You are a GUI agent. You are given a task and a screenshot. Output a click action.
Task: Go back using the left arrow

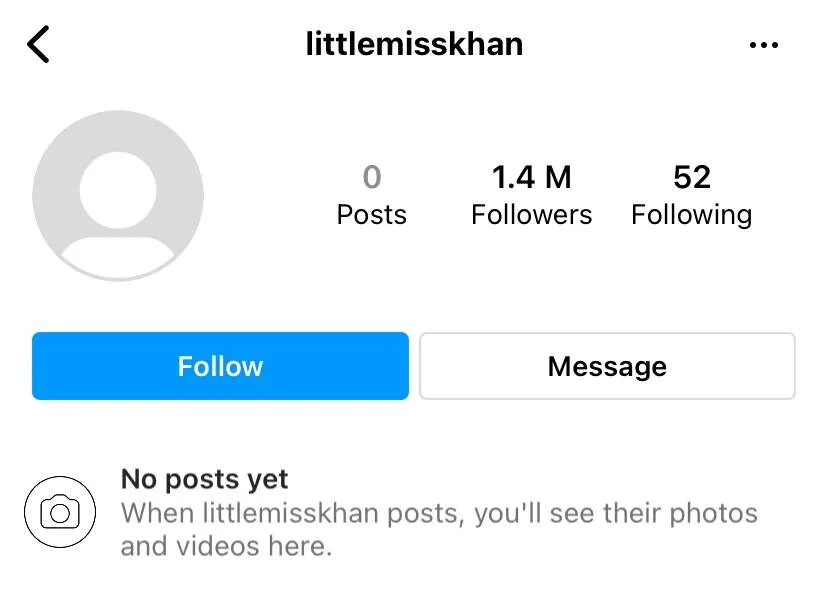coord(38,45)
